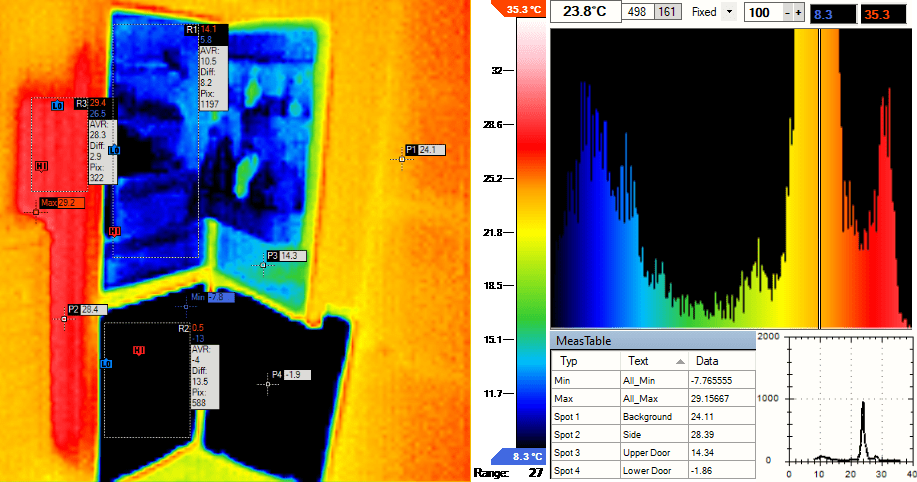Viewport: 917px width, 482px height.
Task: Decrease the value 100 with minus button
Action: (x=786, y=12)
